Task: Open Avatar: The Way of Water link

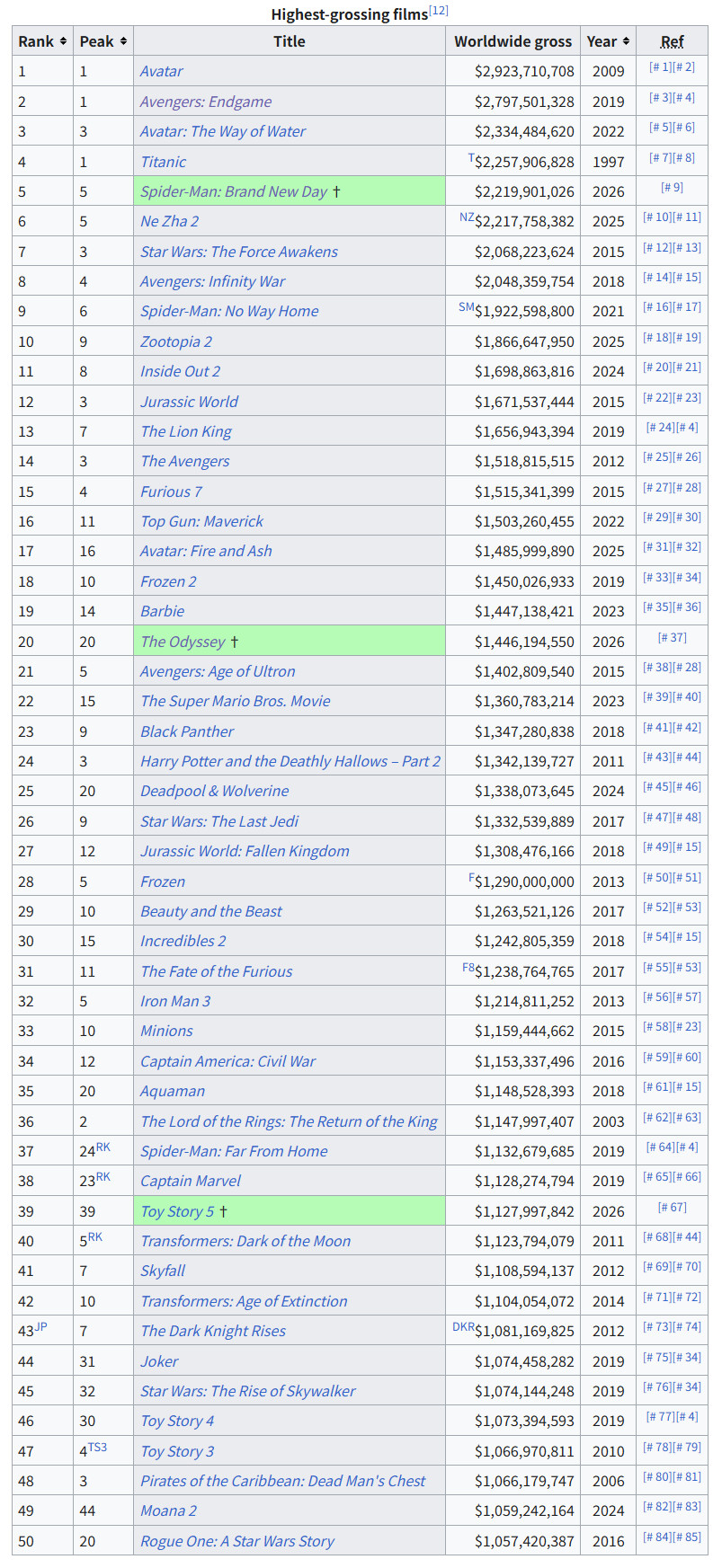Action: pyautogui.click(x=223, y=131)
